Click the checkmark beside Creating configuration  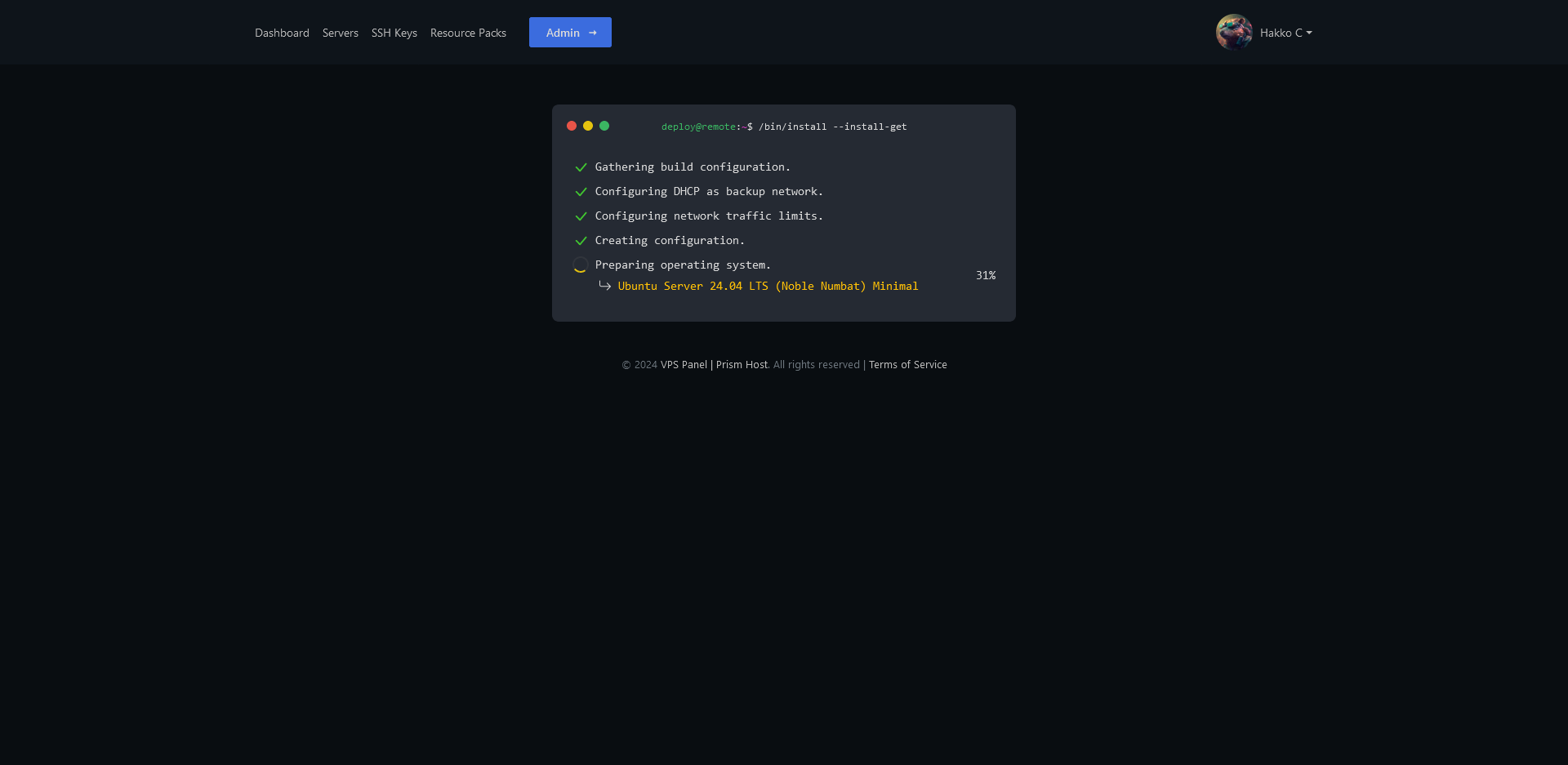point(581,241)
